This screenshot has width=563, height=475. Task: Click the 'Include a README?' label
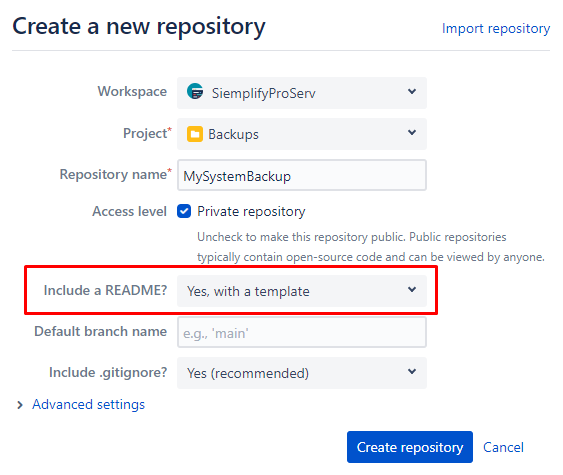105,290
